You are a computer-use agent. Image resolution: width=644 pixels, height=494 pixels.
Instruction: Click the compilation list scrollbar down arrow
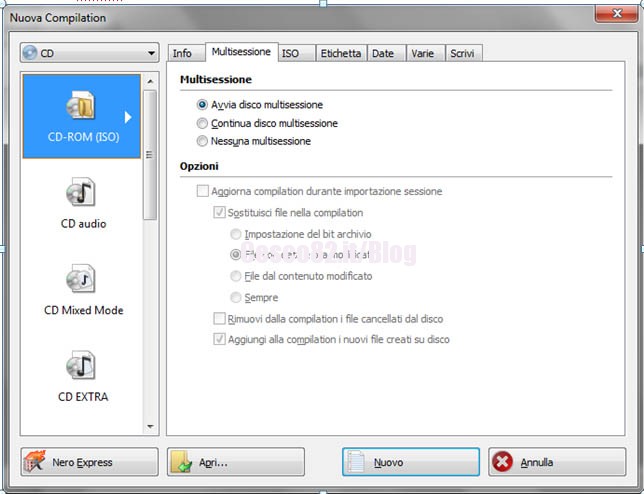click(x=150, y=427)
